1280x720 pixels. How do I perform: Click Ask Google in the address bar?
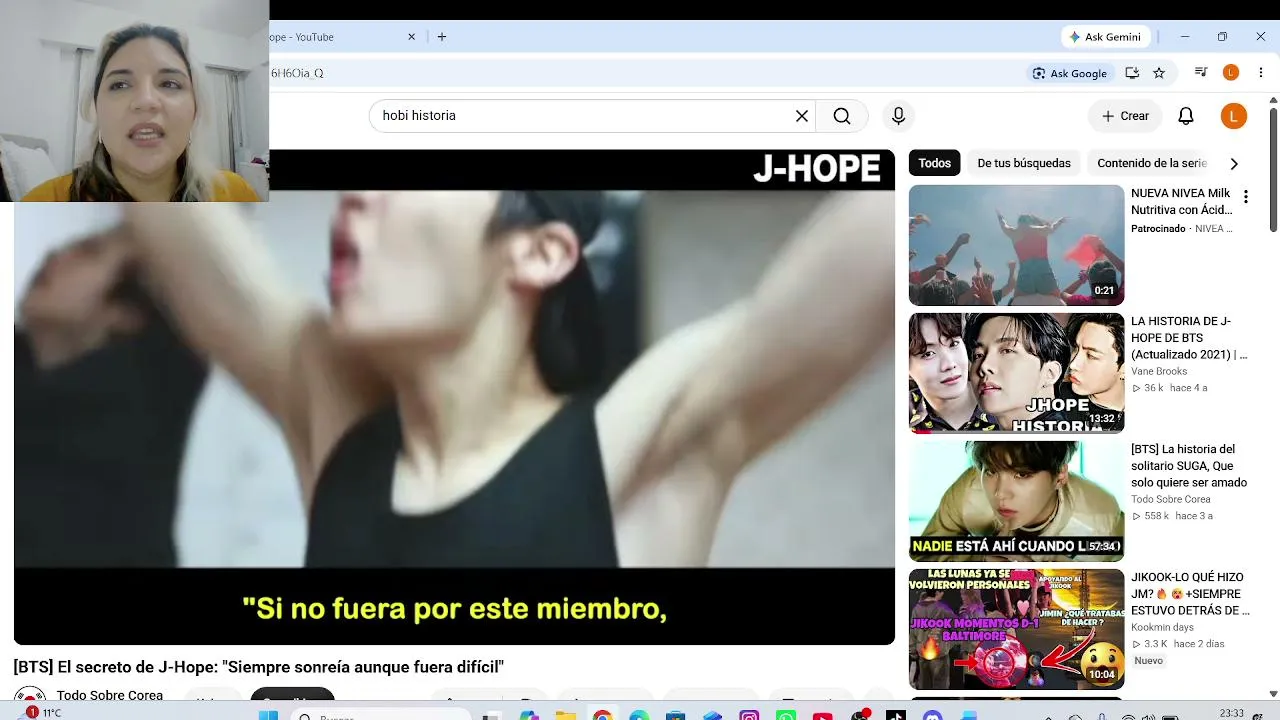tap(1070, 73)
